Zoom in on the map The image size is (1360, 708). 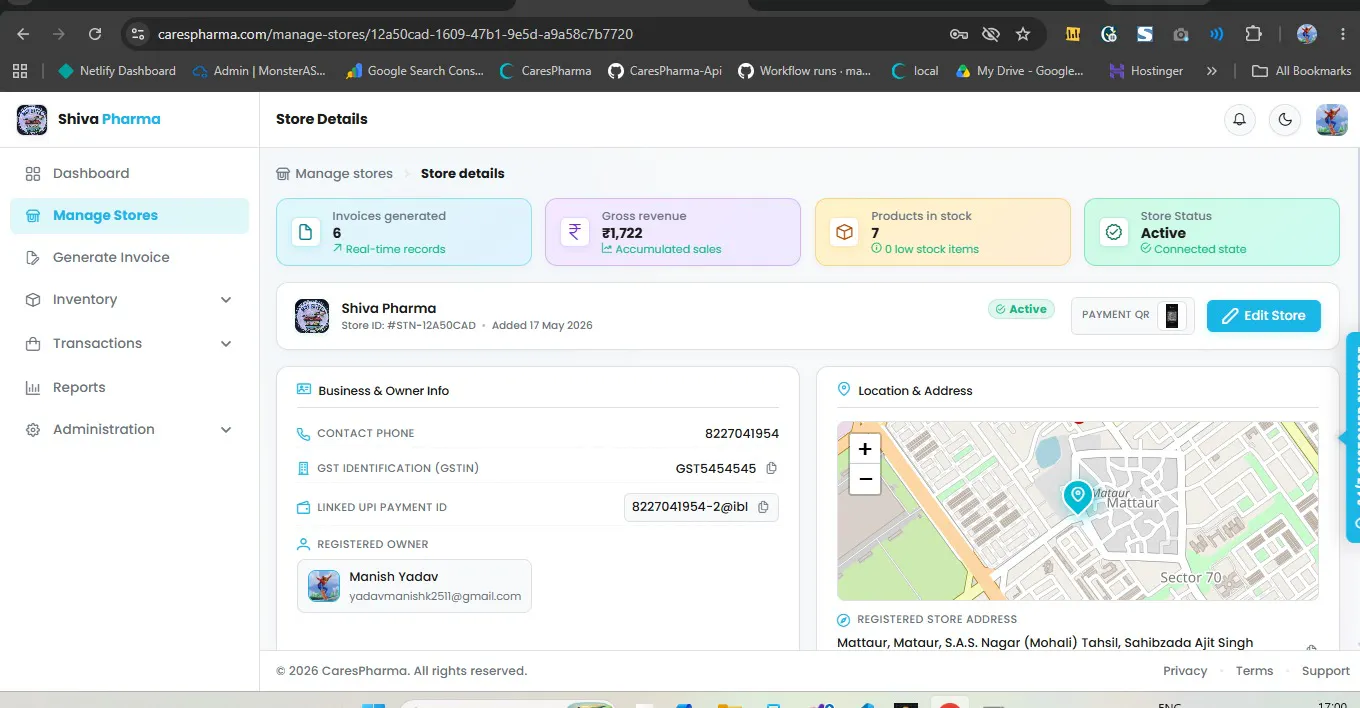click(865, 449)
